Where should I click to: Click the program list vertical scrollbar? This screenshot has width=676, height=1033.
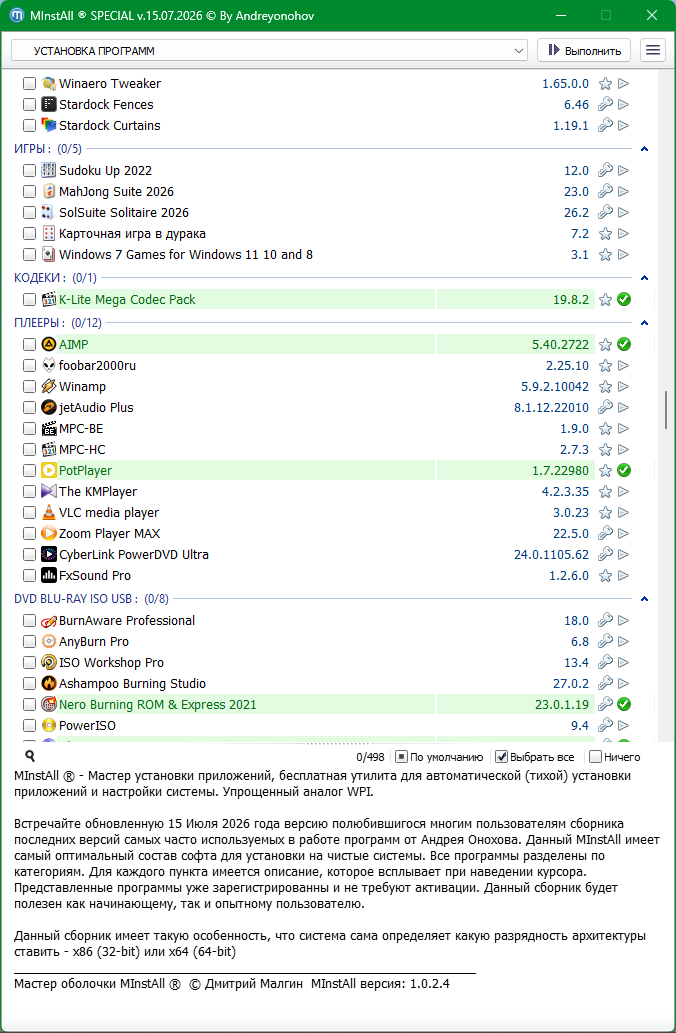666,410
